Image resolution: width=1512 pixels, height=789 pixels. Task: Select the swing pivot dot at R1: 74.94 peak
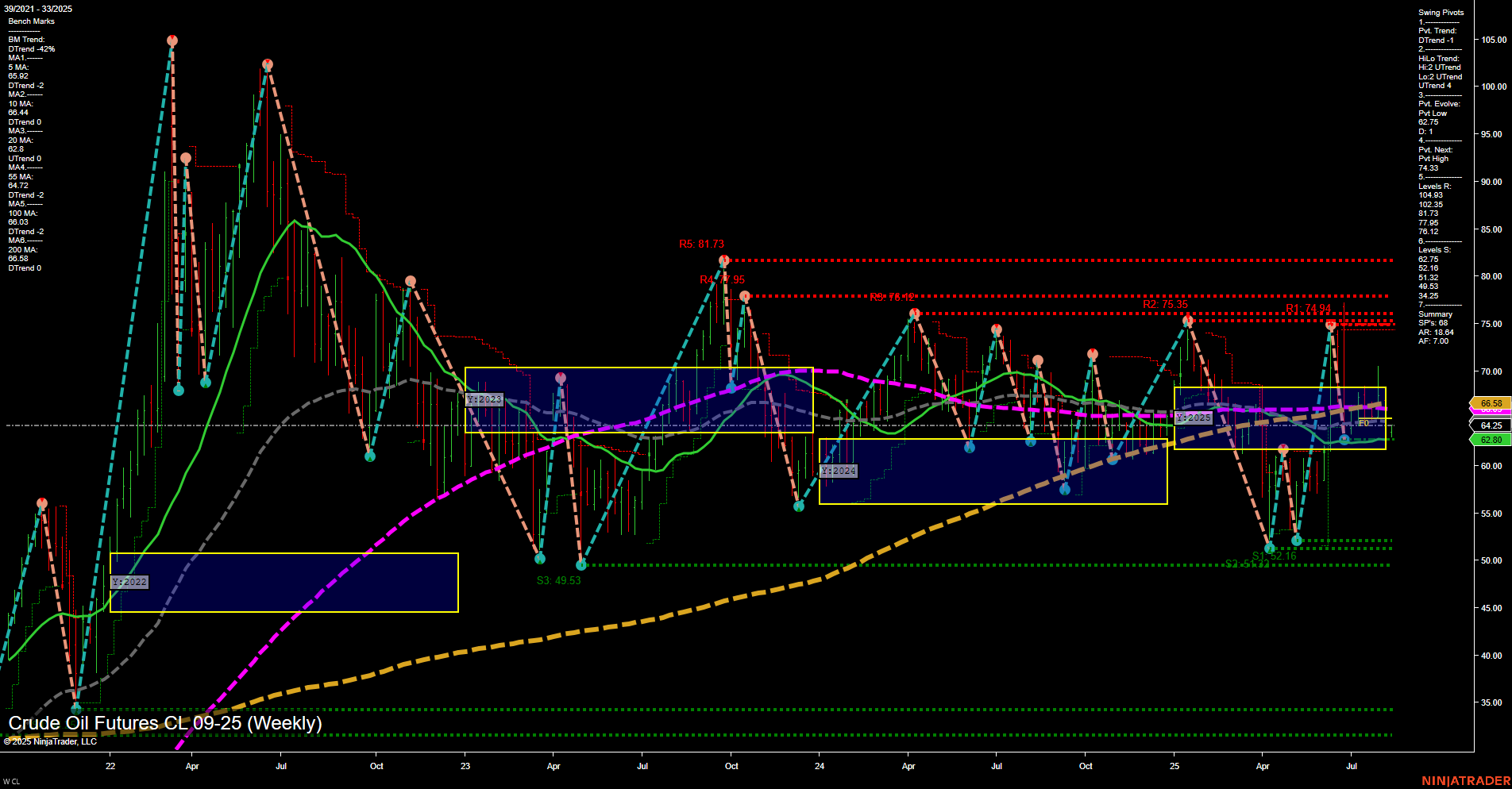tap(1331, 325)
